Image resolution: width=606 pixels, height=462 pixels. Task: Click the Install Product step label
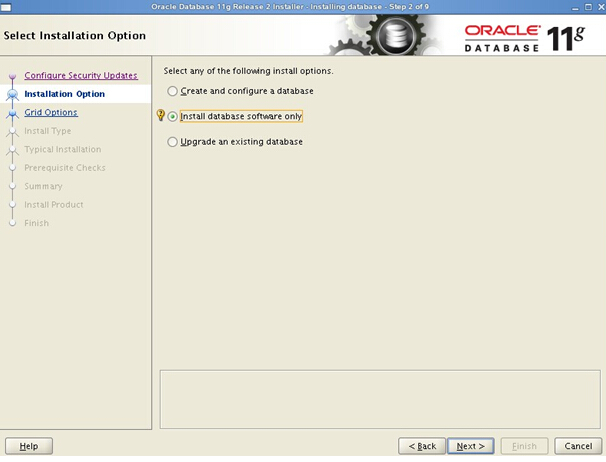54,205
